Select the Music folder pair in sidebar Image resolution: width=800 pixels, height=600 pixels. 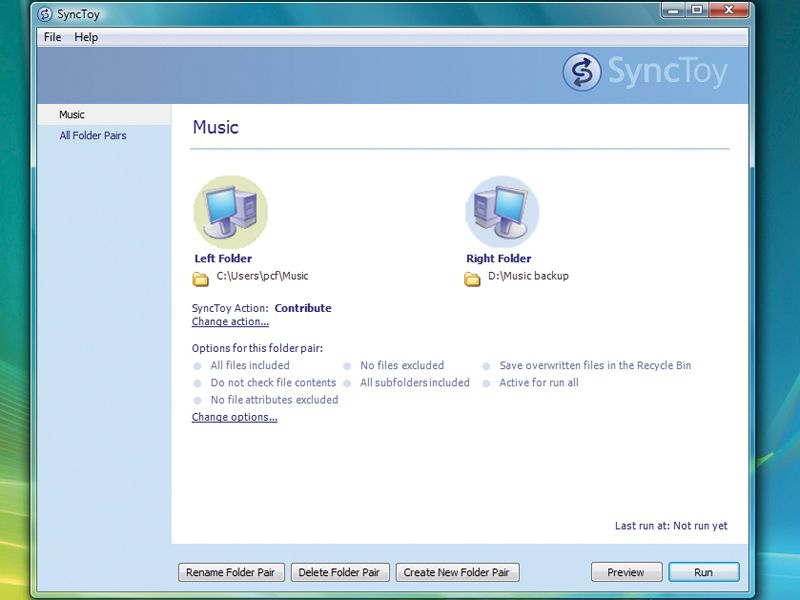tap(104, 115)
